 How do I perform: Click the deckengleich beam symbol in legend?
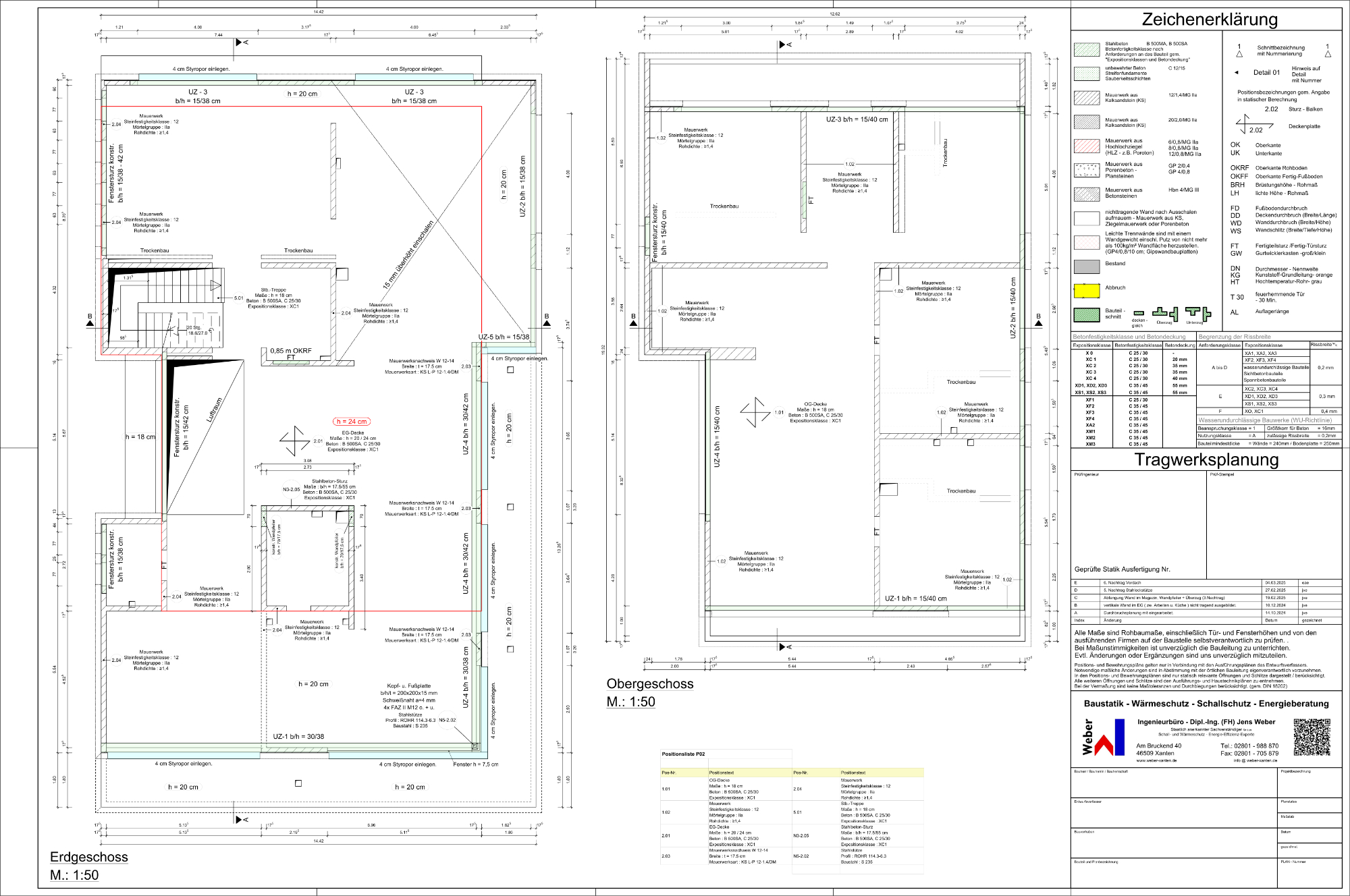[1139, 314]
